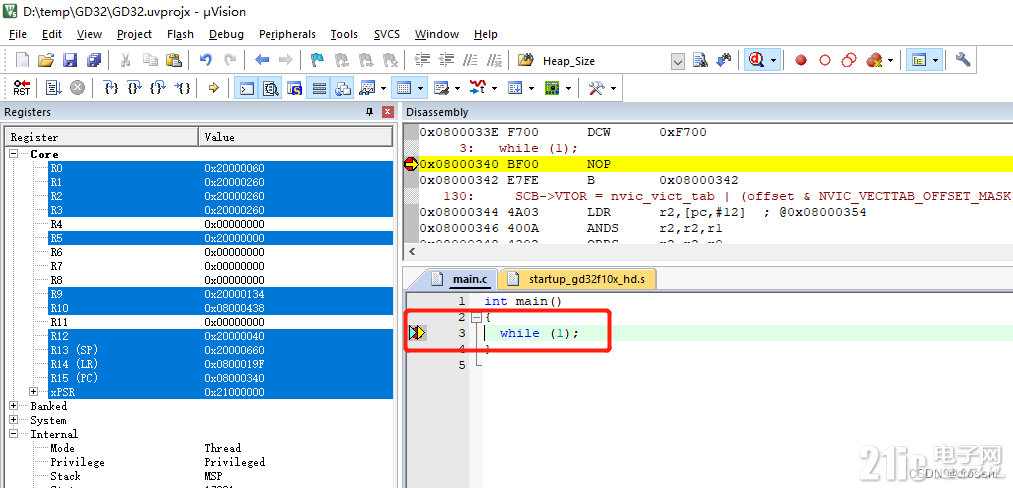The image size is (1013, 488).
Task: Select the R15 (PC) register row
Action: (220, 377)
